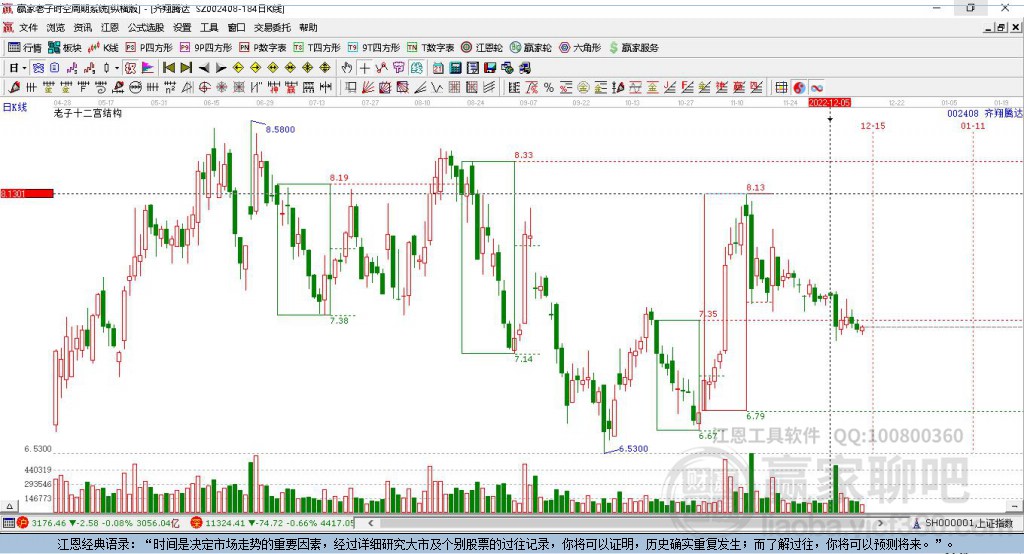This screenshot has height=554, width=1024.
Task: Switch to K线 candlestick chart
Action: pyautogui.click(x=103, y=48)
